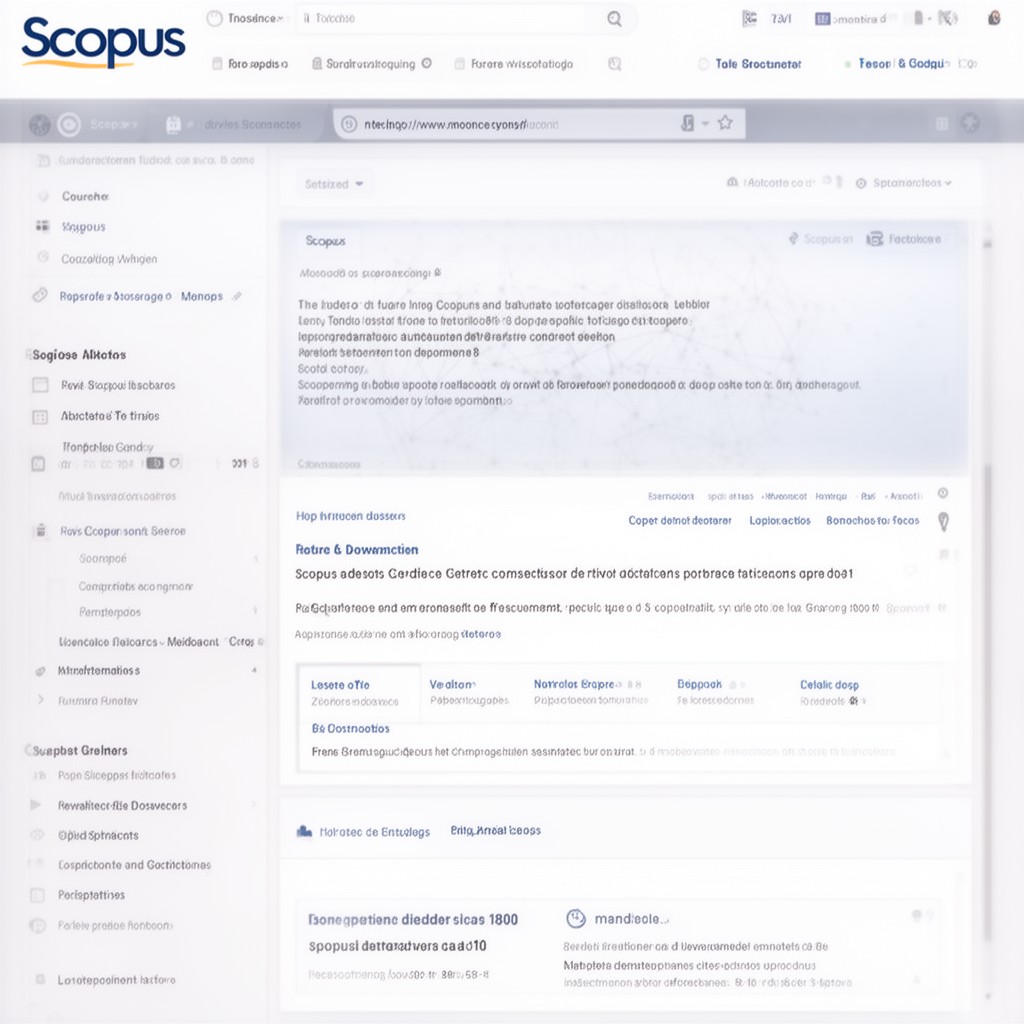Screen dimensions: 1024x1024
Task: Open the Setsixed dropdown
Action: (334, 184)
